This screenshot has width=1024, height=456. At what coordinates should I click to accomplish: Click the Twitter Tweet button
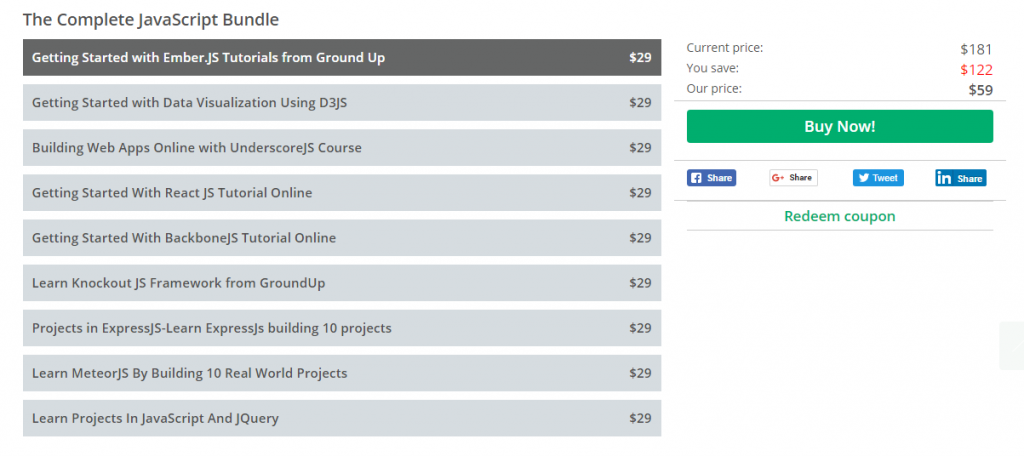tap(878, 178)
